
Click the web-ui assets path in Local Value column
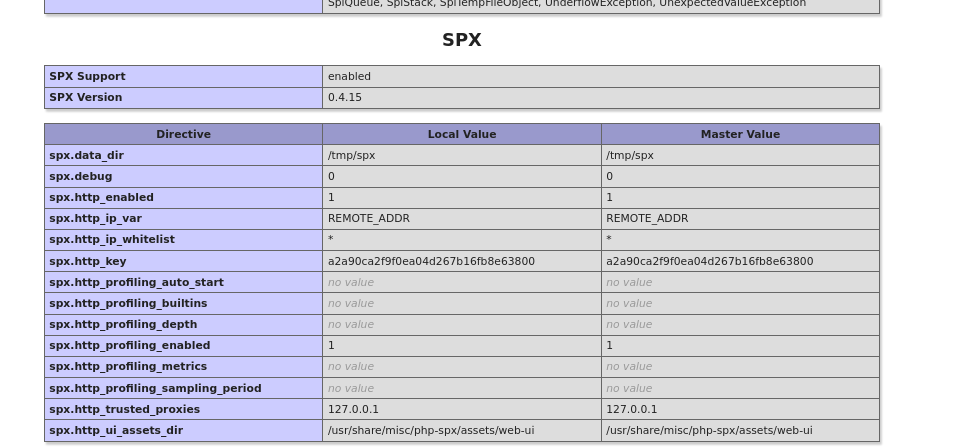pos(431,430)
